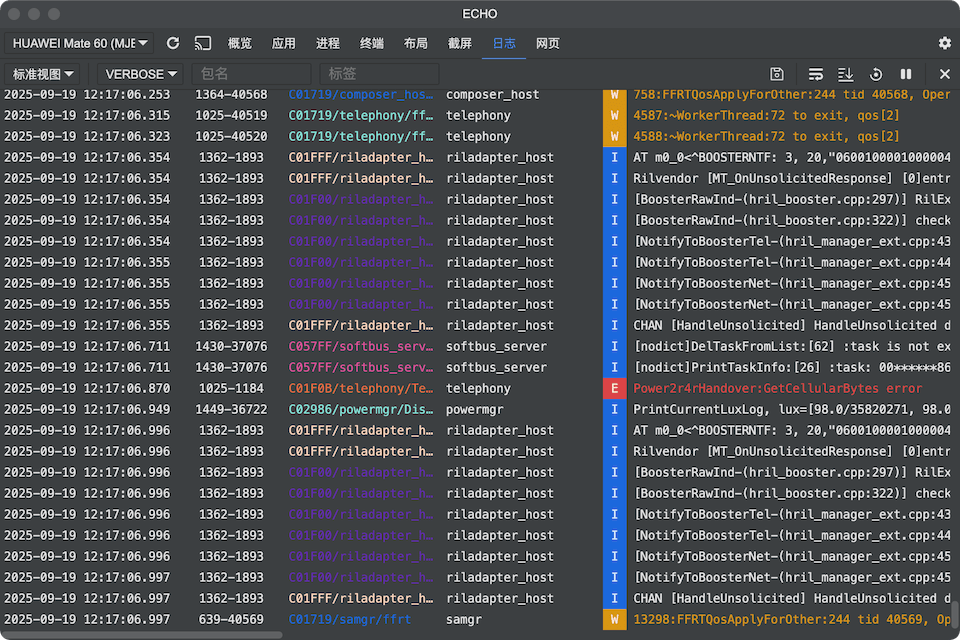Open settings via the gear icon
This screenshot has width=960, height=640.
point(945,43)
